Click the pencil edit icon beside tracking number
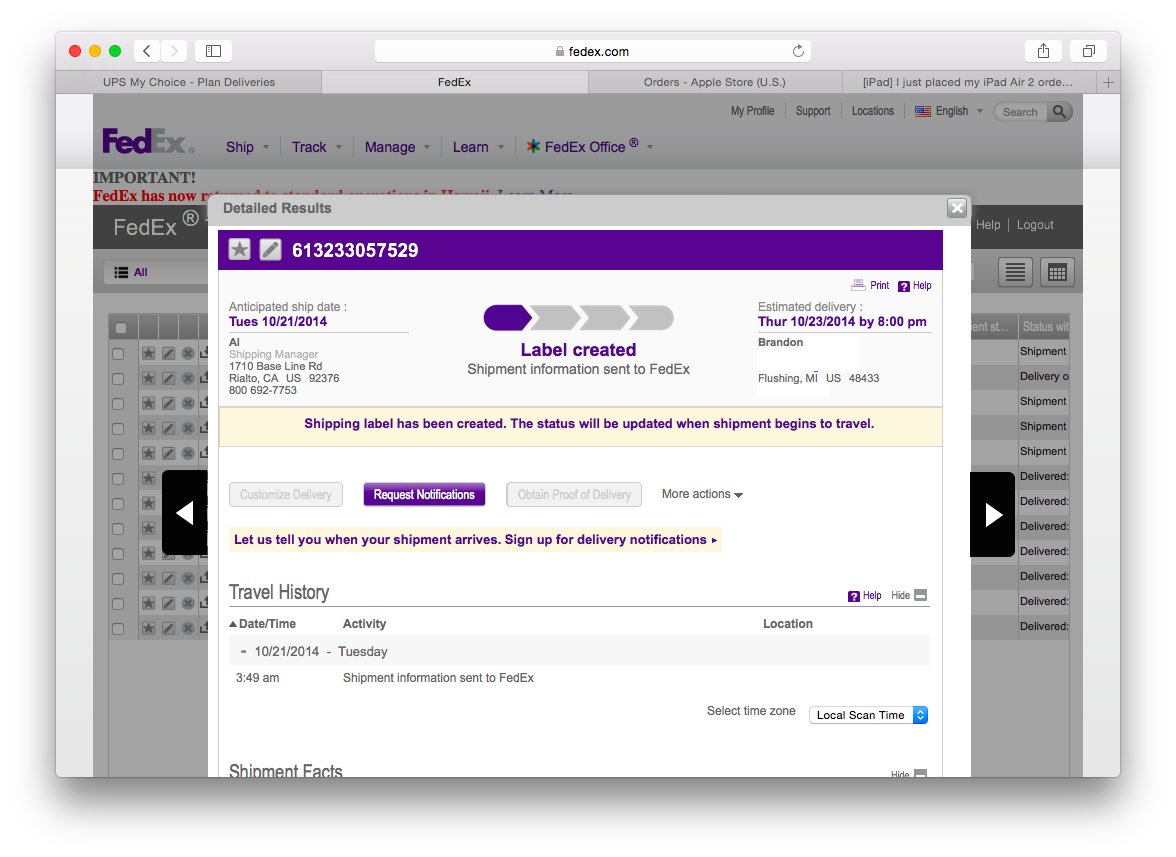 click(x=270, y=249)
